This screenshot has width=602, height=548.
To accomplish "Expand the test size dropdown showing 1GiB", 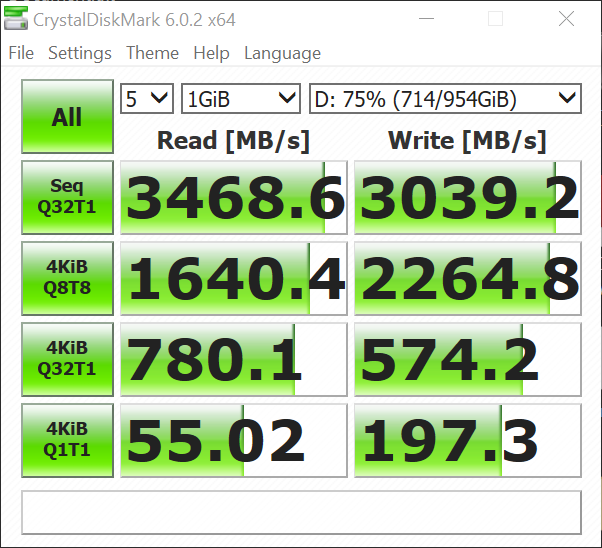I will click(241, 99).
